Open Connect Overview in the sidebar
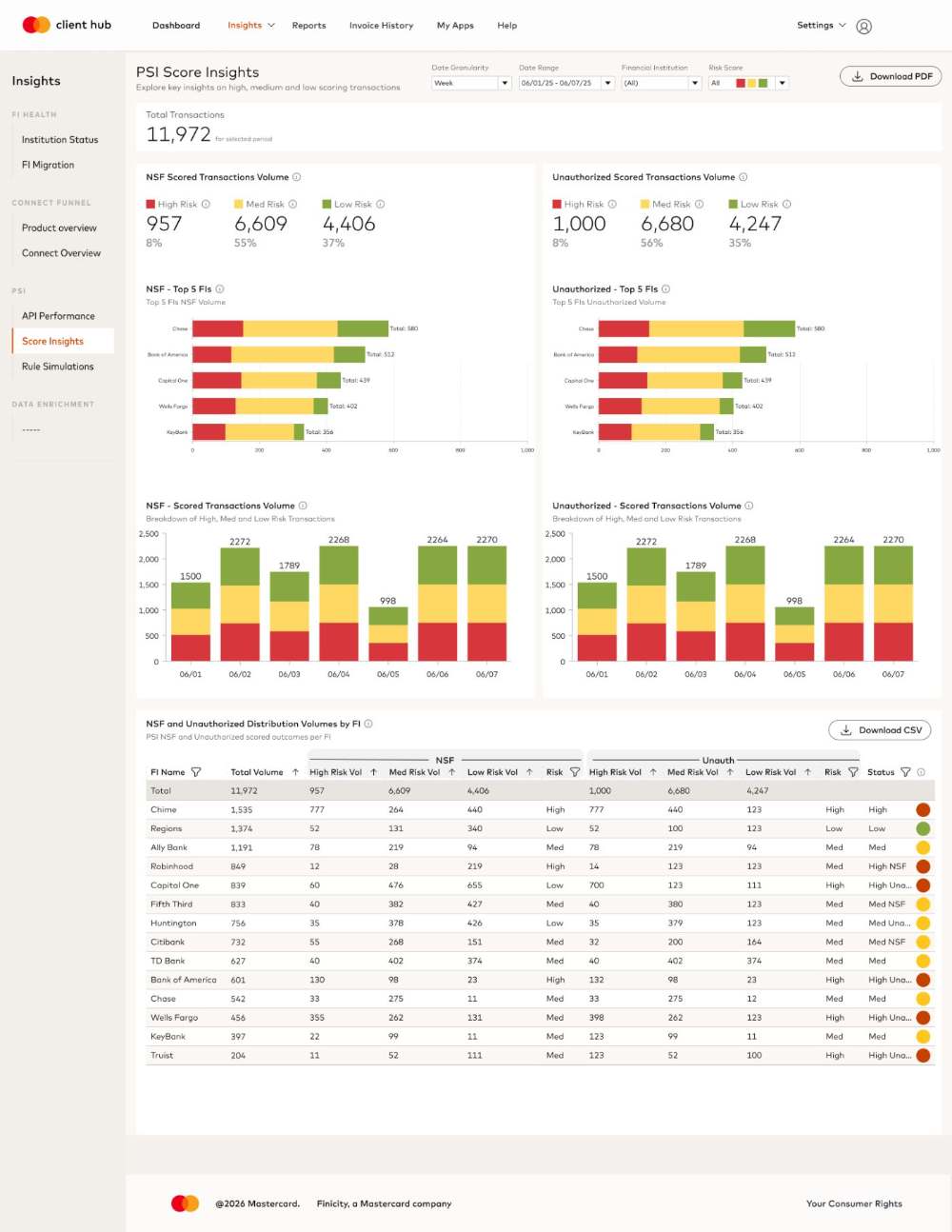The image size is (952, 1232). click(61, 253)
